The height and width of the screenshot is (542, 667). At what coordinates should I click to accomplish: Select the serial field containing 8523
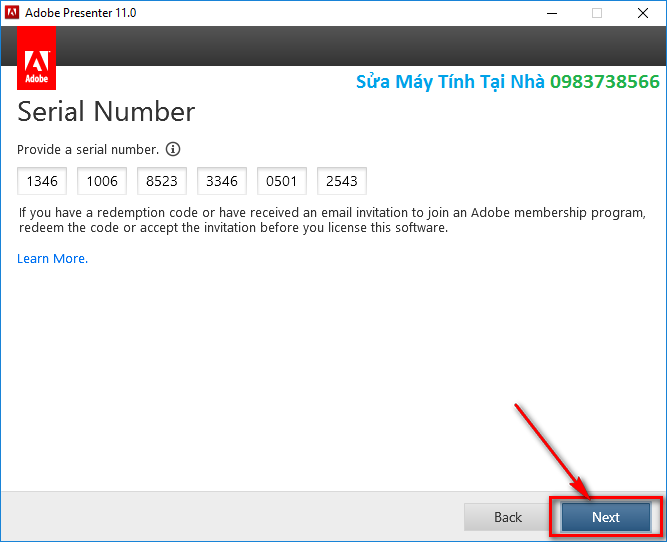(162, 181)
